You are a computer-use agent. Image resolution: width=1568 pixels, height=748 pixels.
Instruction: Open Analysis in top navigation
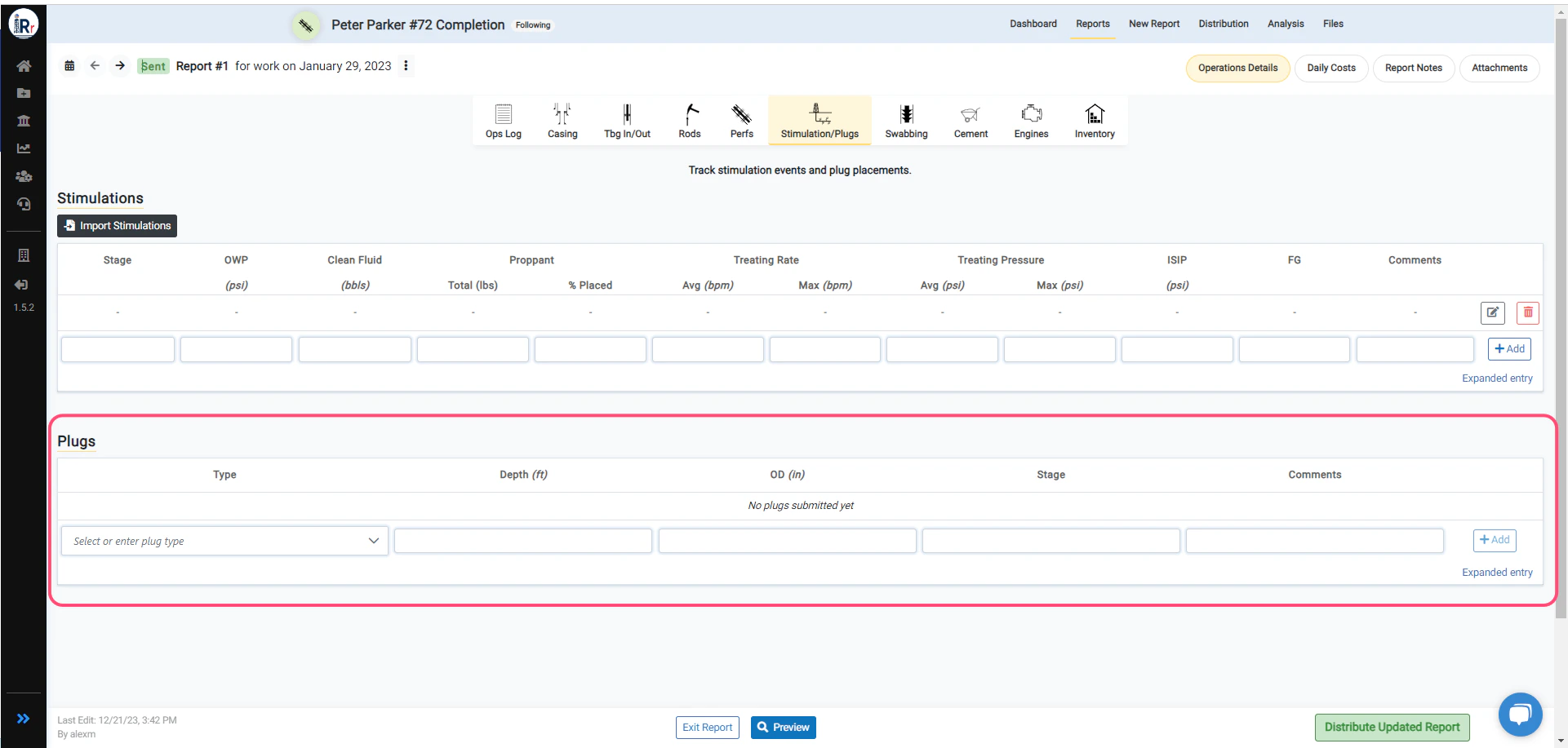point(1285,24)
